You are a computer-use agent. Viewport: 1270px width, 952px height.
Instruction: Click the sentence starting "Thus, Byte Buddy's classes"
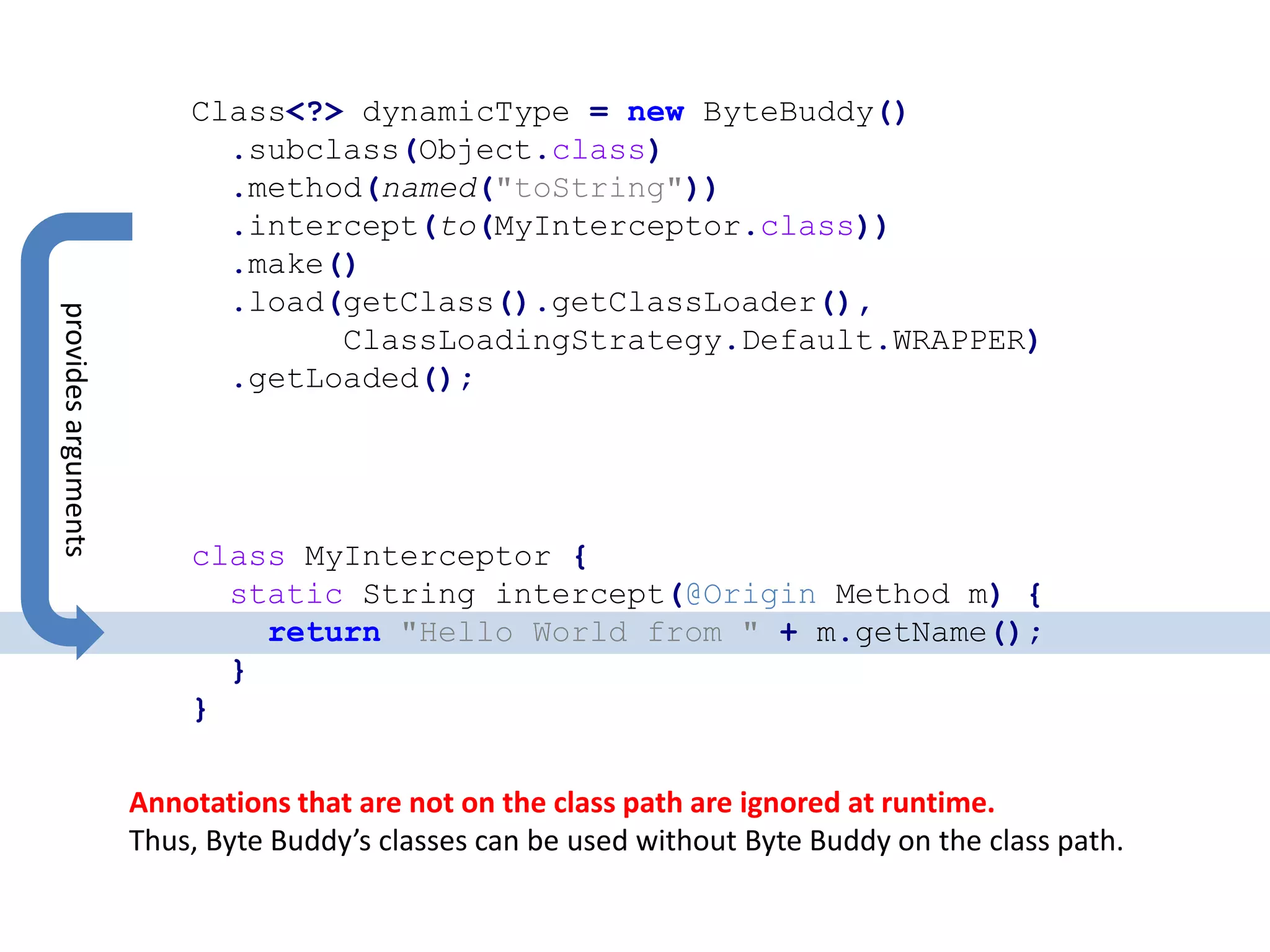tap(626, 841)
